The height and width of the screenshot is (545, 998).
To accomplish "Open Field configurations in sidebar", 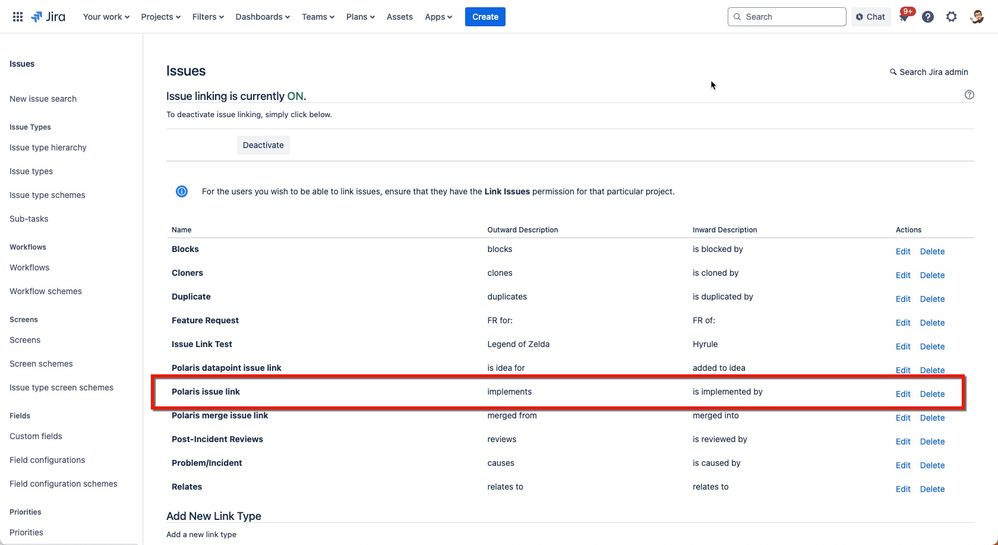I will [47, 460].
